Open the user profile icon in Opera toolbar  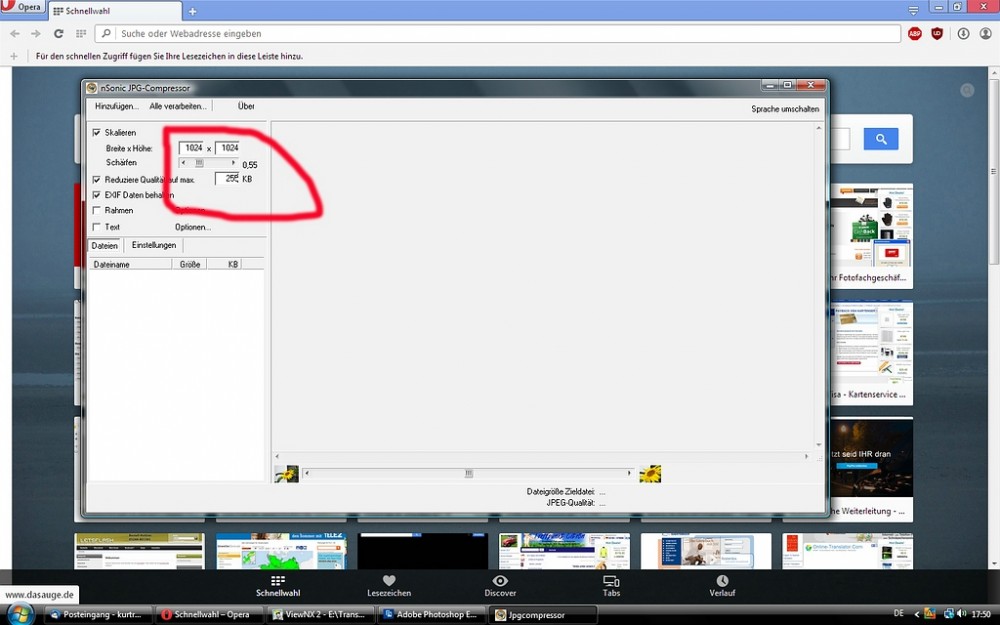tap(985, 34)
